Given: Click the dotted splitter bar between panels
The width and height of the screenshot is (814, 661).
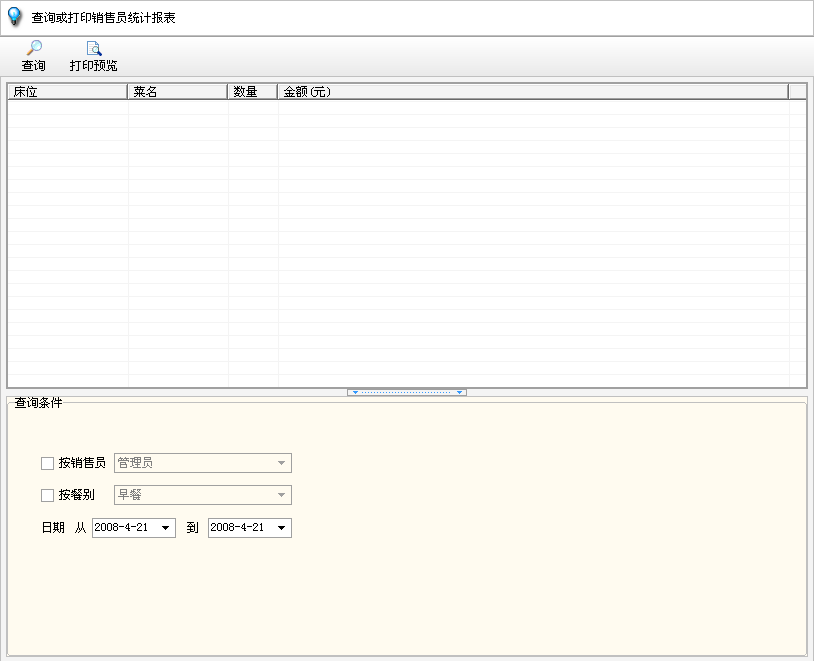Looking at the screenshot, I should pyautogui.click(x=407, y=393).
